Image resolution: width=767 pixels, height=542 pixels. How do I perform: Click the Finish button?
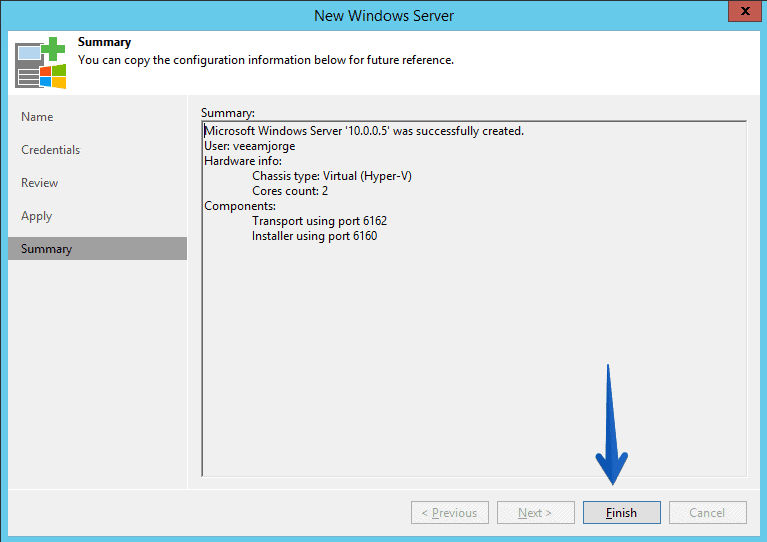[621, 512]
